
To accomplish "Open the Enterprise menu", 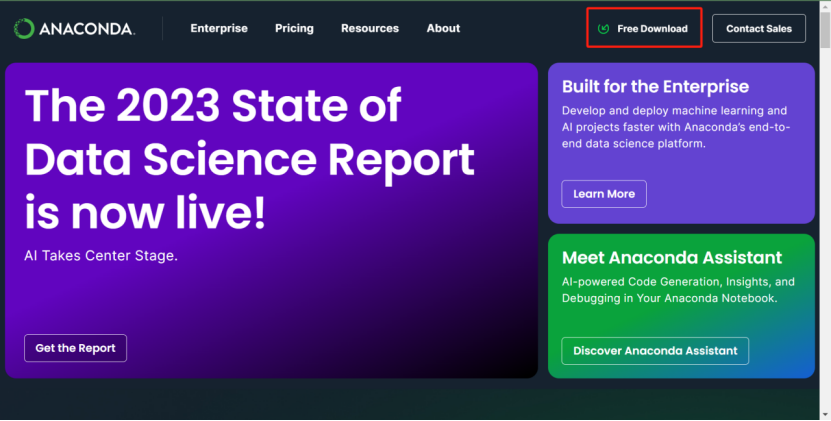I will 219,29.
